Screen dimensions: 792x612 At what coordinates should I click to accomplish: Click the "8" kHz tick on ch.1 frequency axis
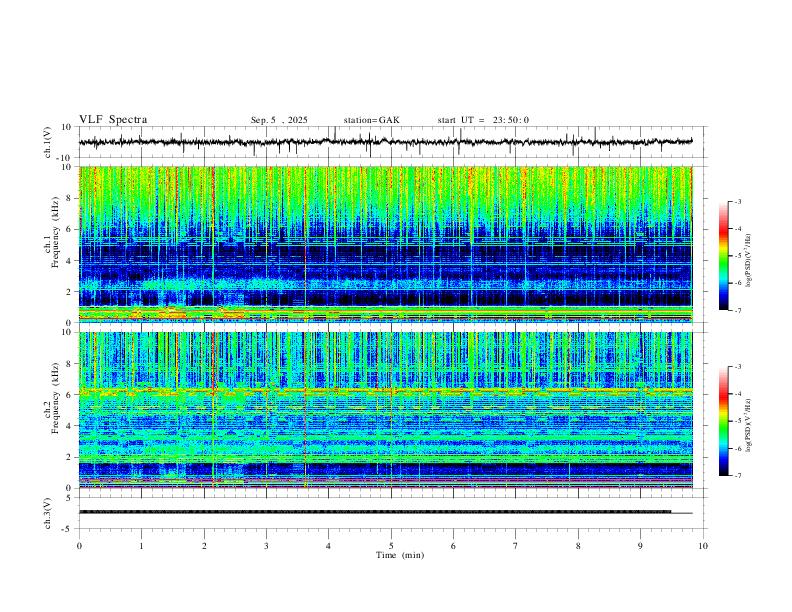coord(70,198)
